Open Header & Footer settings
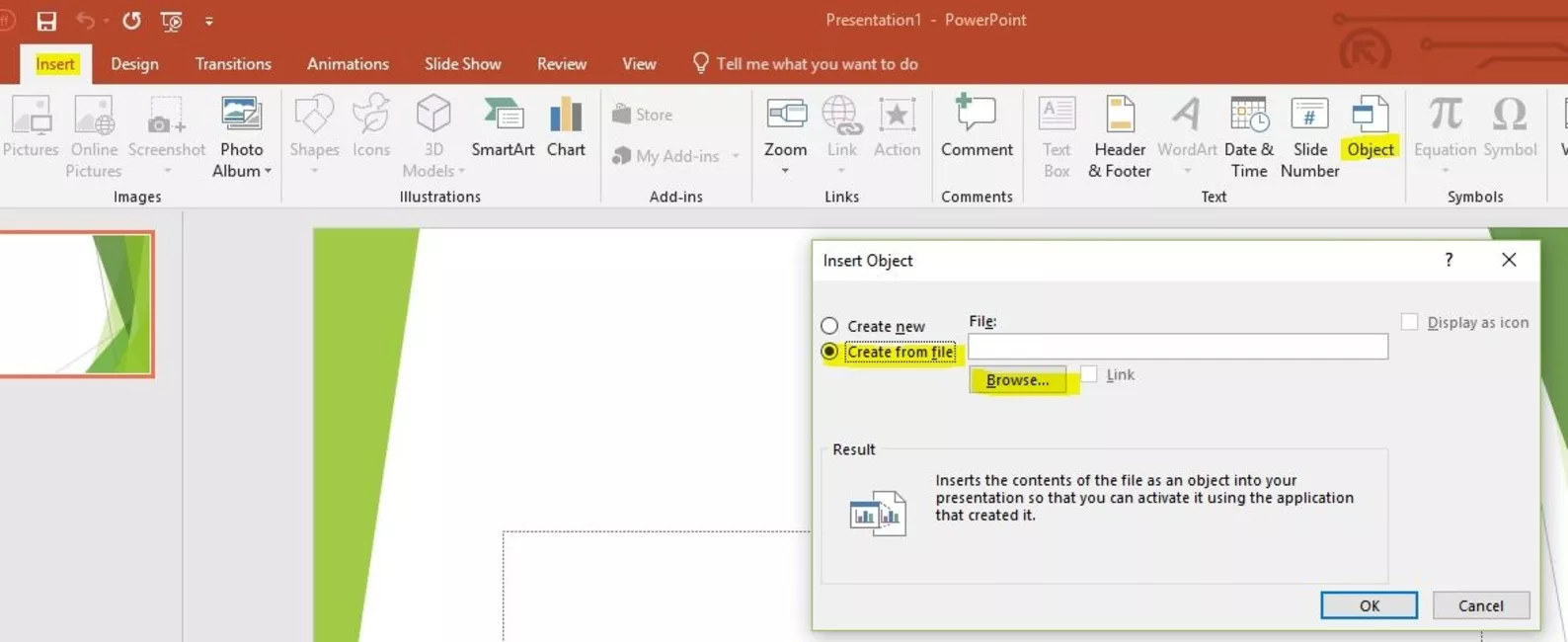The height and width of the screenshot is (642, 1568). pyautogui.click(x=1120, y=136)
